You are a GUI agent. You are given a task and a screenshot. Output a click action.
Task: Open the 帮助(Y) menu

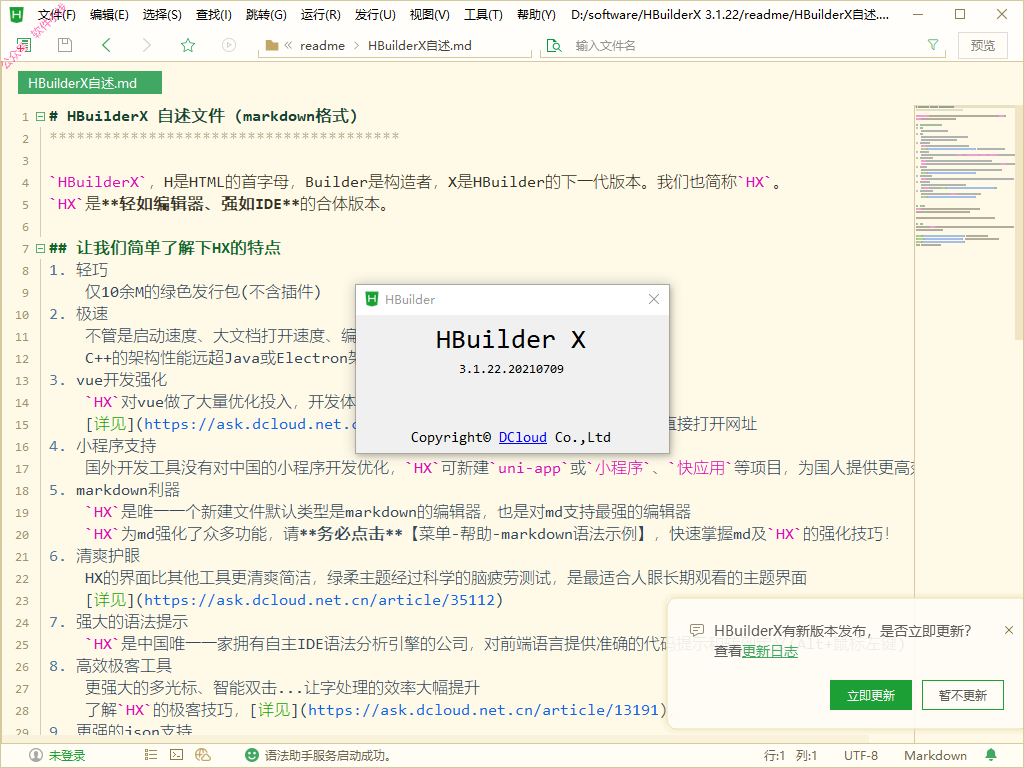pyautogui.click(x=536, y=14)
